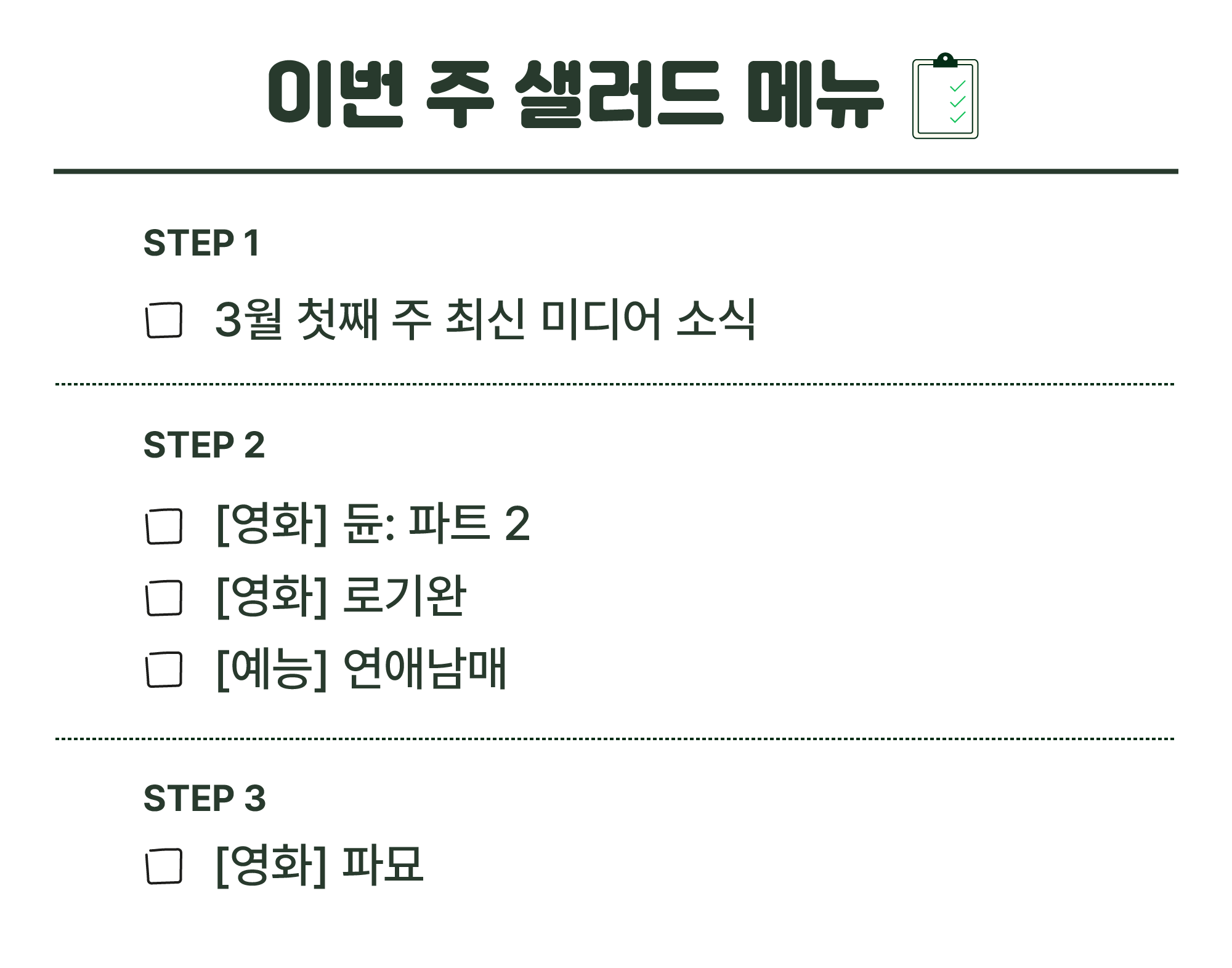Tick the checkbox for 듄: 파트 2
1232x968 pixels.
pyautogui.click(x=164, y=526)
